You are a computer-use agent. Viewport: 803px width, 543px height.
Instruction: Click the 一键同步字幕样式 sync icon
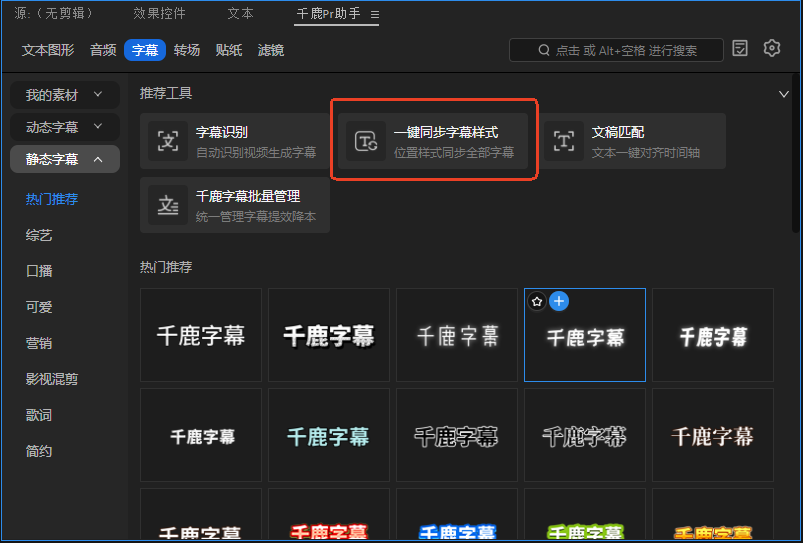pyautogui.click(x=366, y=141)
